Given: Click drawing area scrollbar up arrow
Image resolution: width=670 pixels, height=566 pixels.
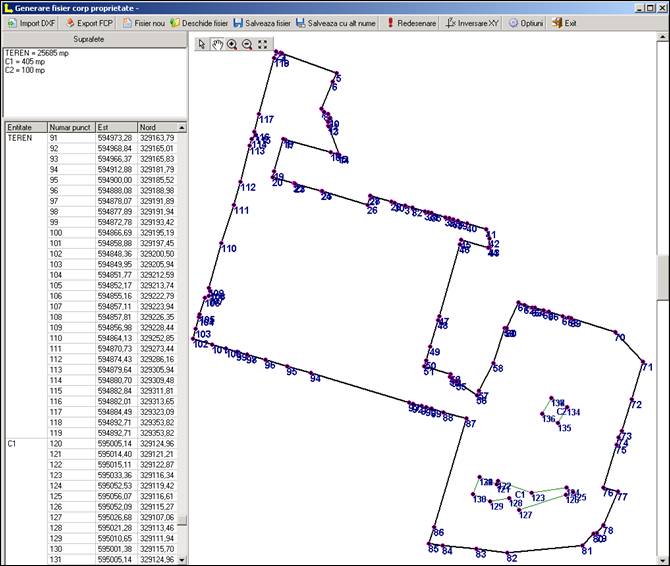Looking at the screenshot, I should [x=662, y=37].
